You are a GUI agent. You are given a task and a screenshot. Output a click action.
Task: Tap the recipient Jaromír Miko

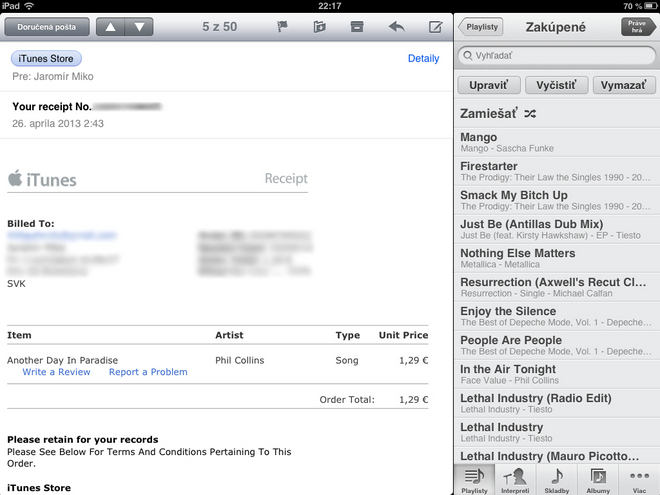[64, 77]
